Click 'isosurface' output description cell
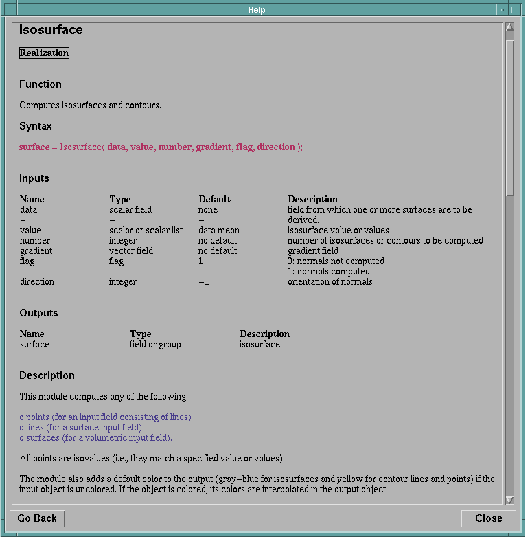Screen dimensions: 525x537 coord(260,344)
